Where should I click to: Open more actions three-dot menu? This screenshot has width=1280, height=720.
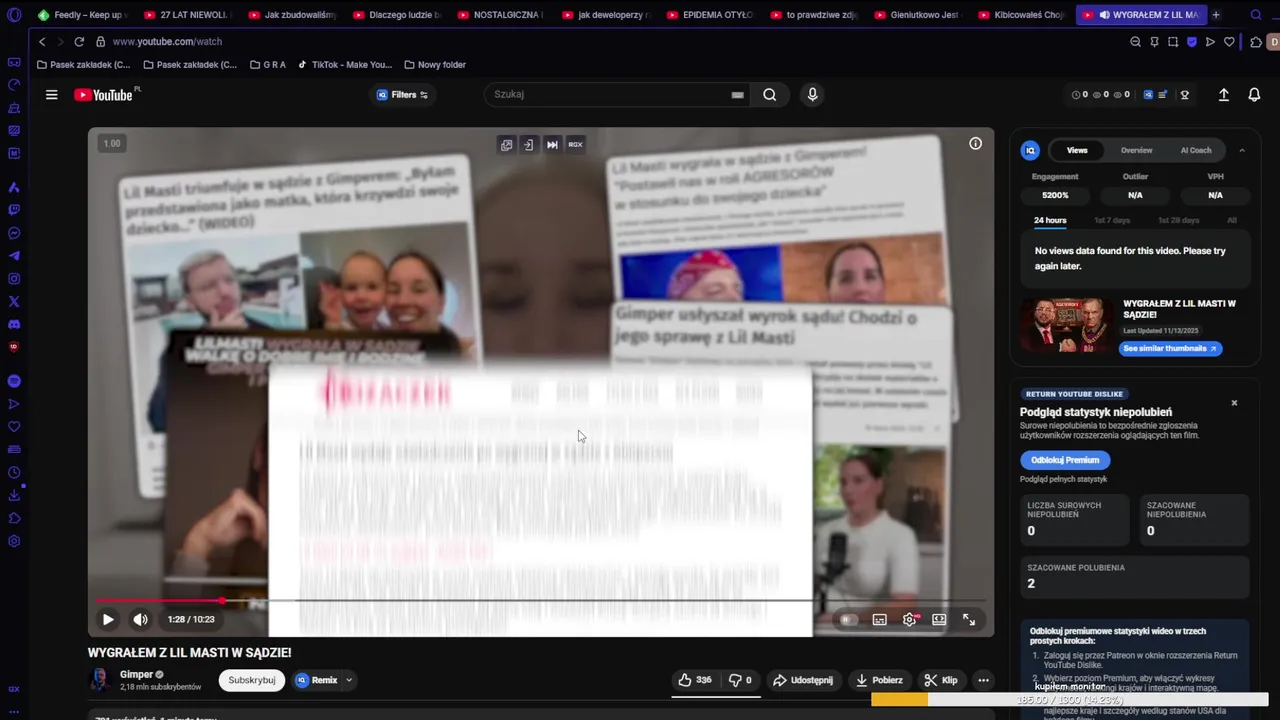[983, 680]
